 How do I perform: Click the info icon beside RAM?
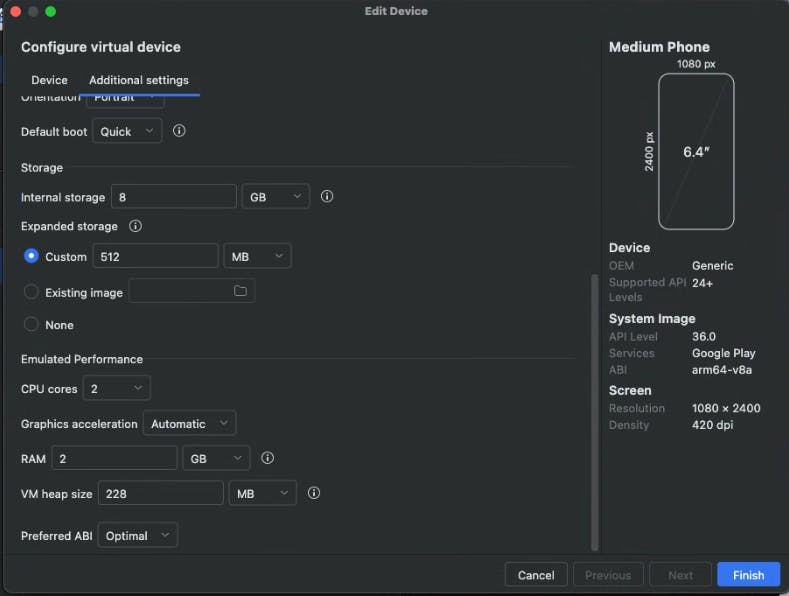pos(267,458)
